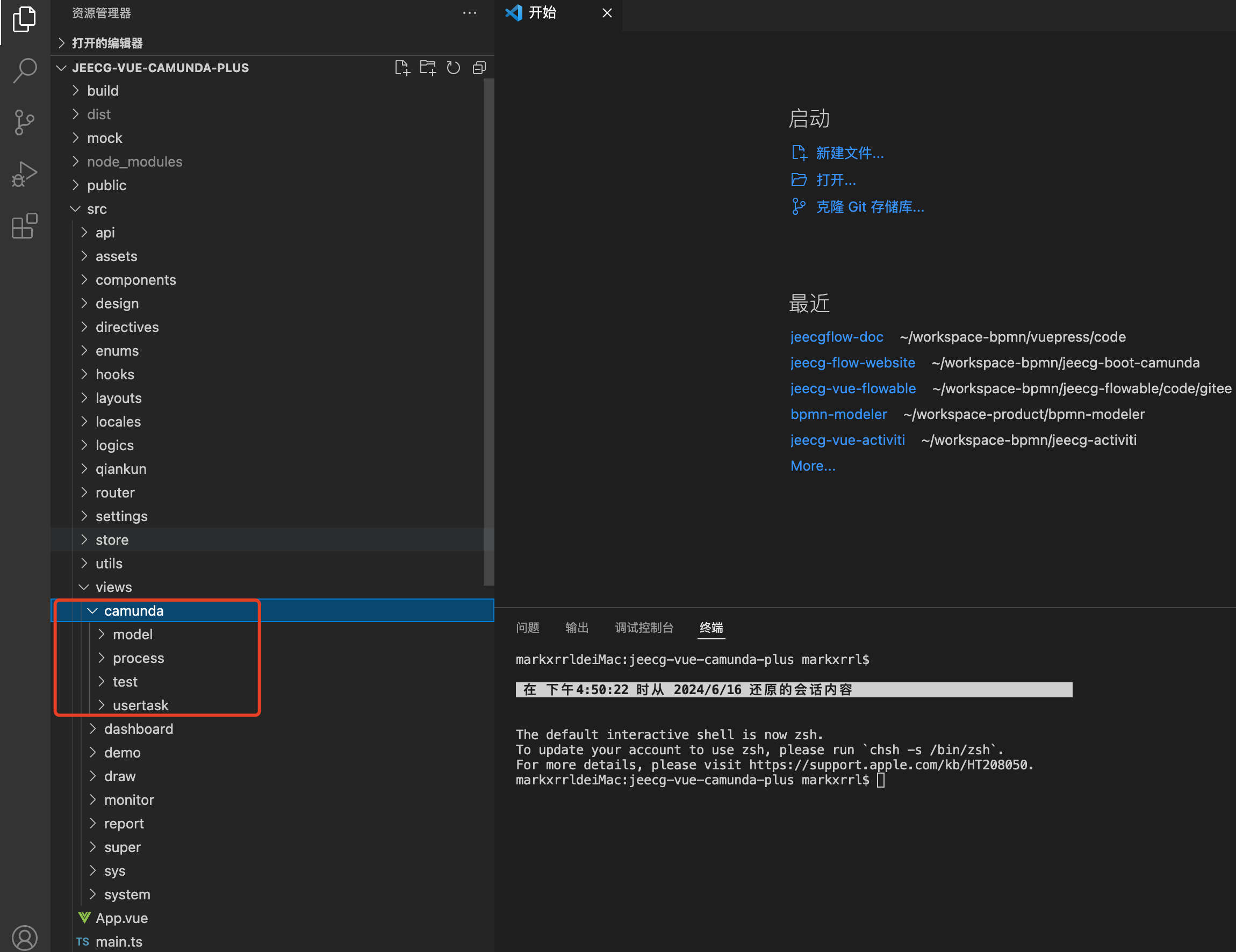The image size is (1236, 952).
Task: Refresh the explorer file tree
Action: tap(454, 68)
